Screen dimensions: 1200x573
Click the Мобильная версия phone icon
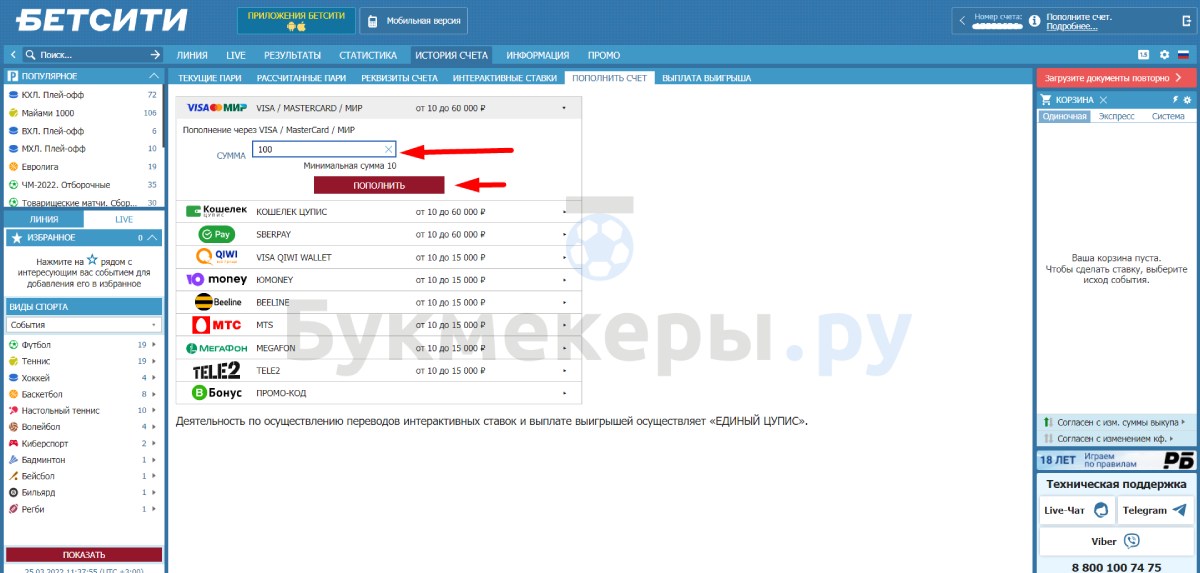coord(372,21)
